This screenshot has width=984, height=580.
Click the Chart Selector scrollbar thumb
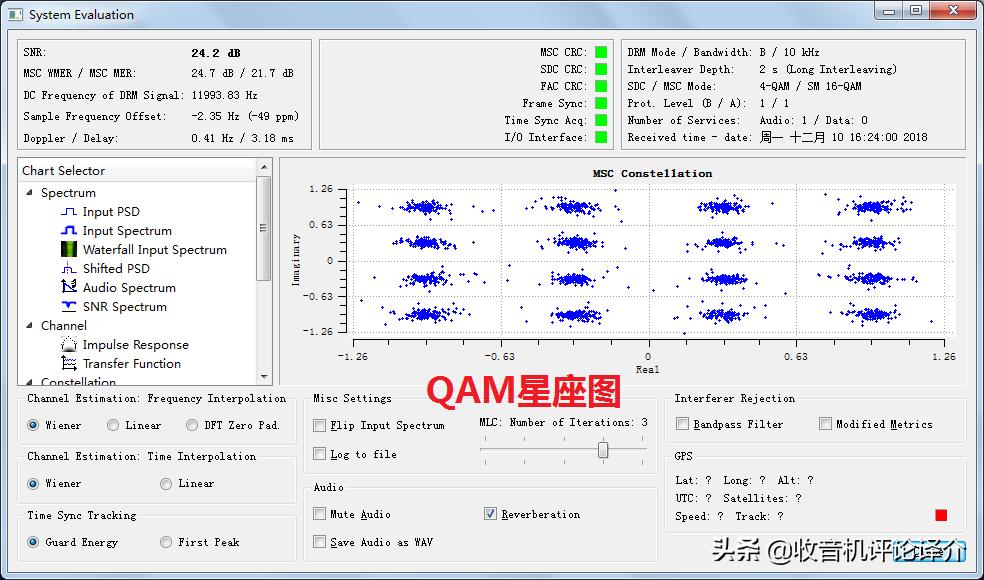pyautogui.click(x=264, y=228)
